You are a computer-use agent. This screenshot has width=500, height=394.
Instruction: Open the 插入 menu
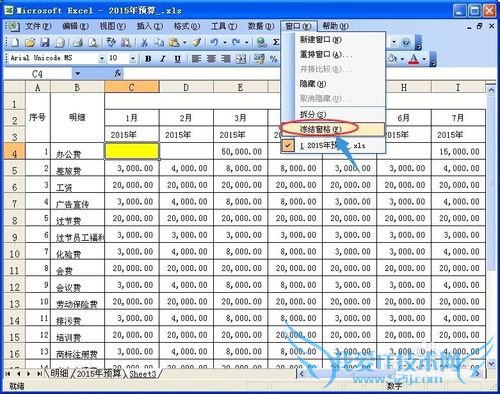pos(150,26)
